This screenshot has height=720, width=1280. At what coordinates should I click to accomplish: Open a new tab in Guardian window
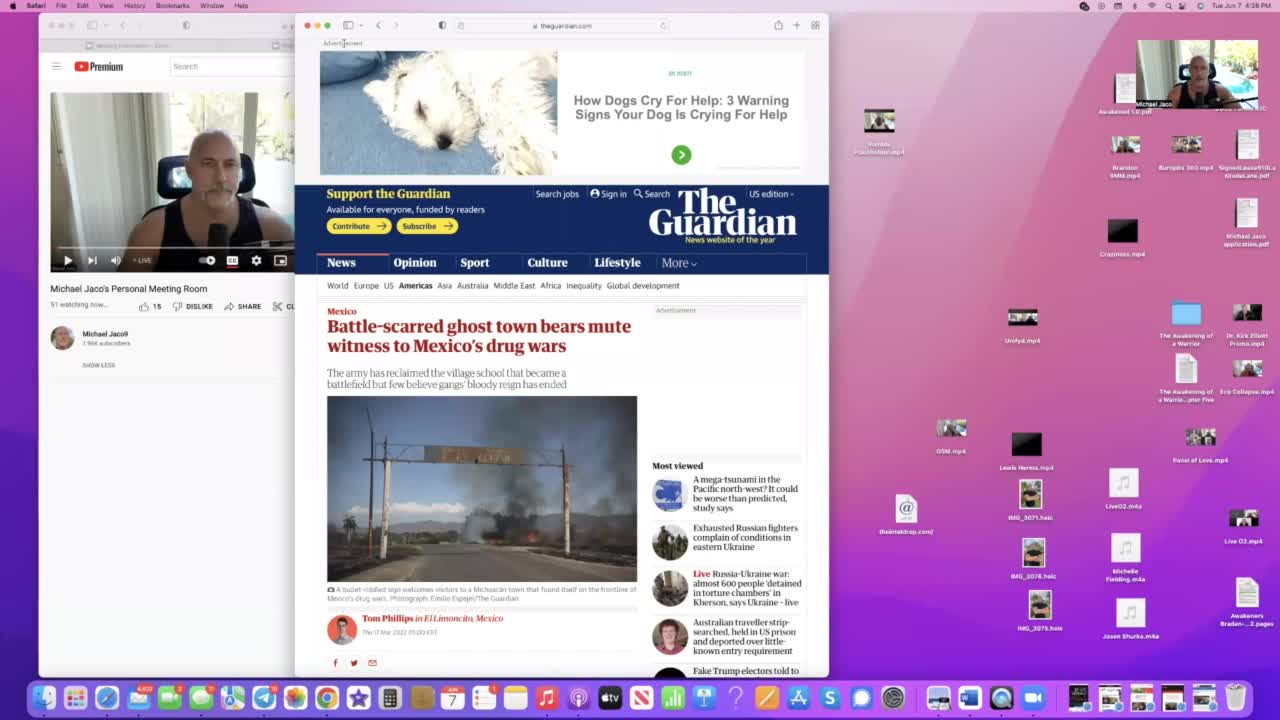pos(797,25)
